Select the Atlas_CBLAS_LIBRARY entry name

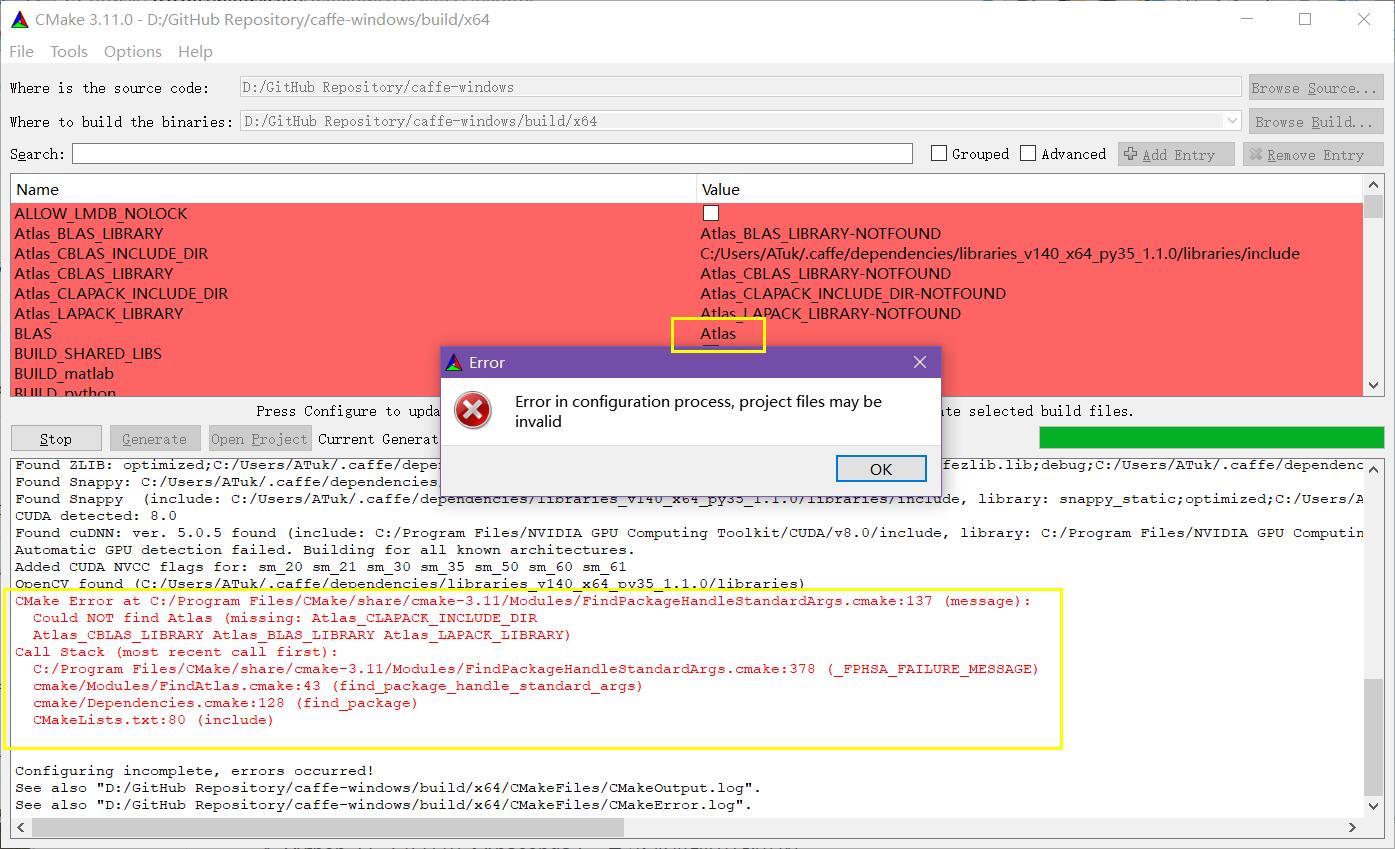93,273
